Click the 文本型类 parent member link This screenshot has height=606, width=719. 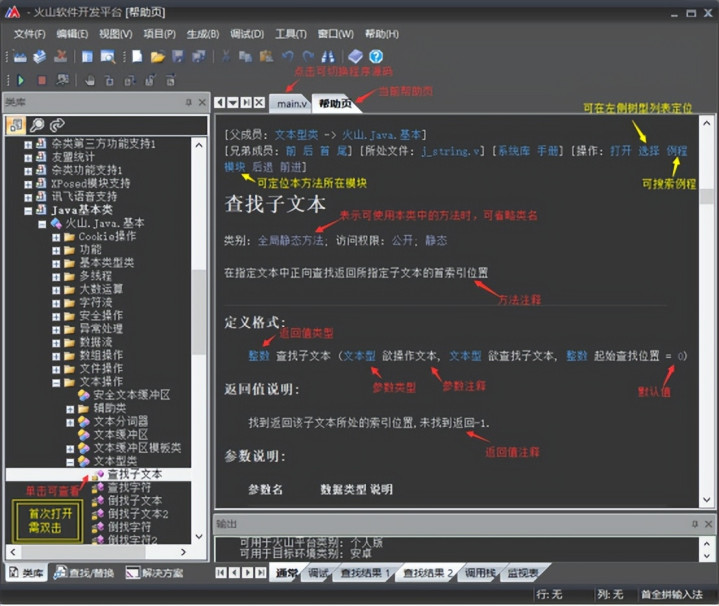[x=299, y=134]
